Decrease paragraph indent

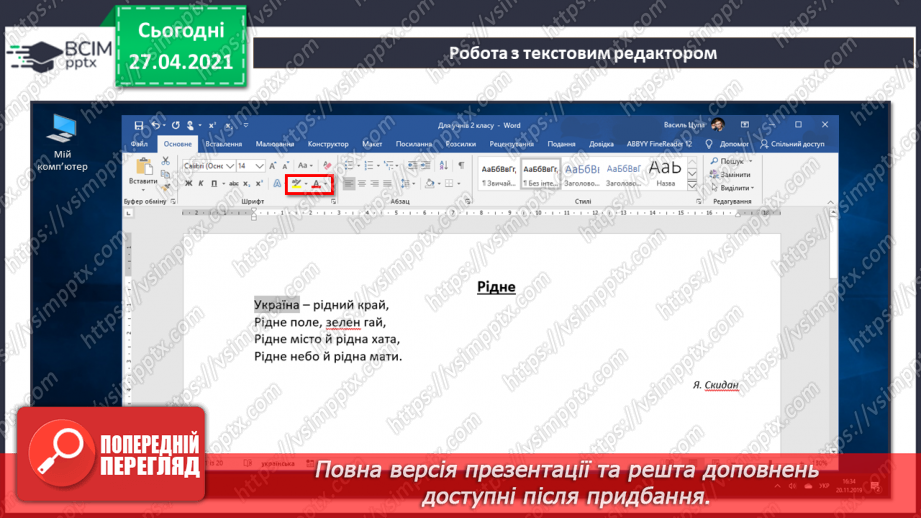(412, 166)
